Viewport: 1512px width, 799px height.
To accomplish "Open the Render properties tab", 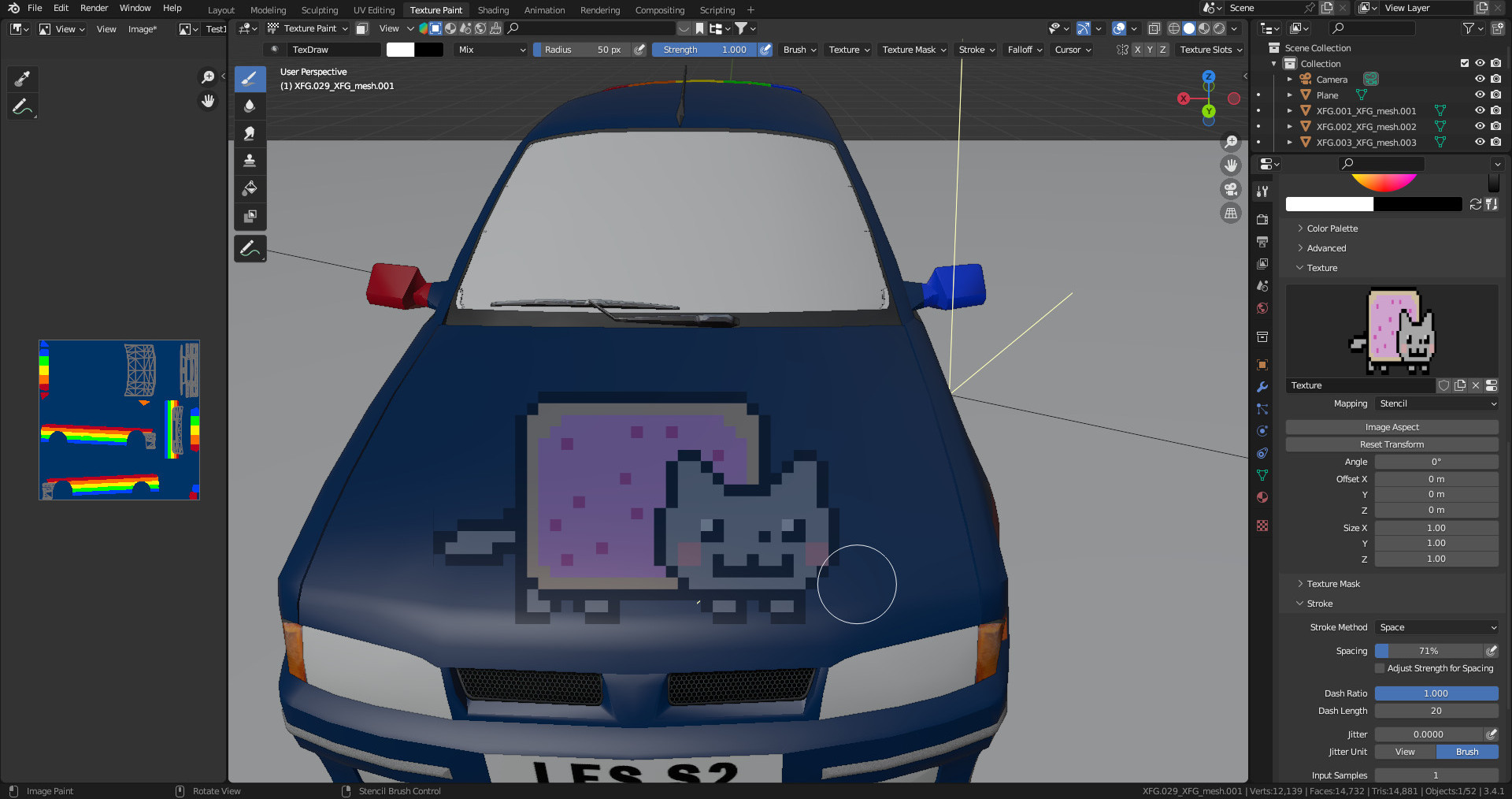I will pos(1262,219).
